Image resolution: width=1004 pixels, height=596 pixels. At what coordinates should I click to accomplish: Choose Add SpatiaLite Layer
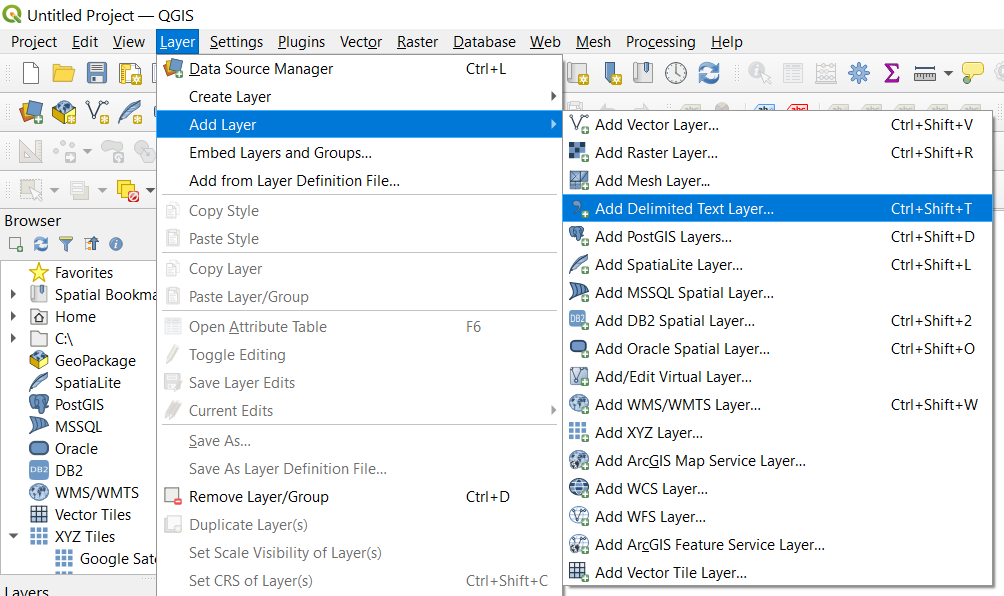(777, 265)
